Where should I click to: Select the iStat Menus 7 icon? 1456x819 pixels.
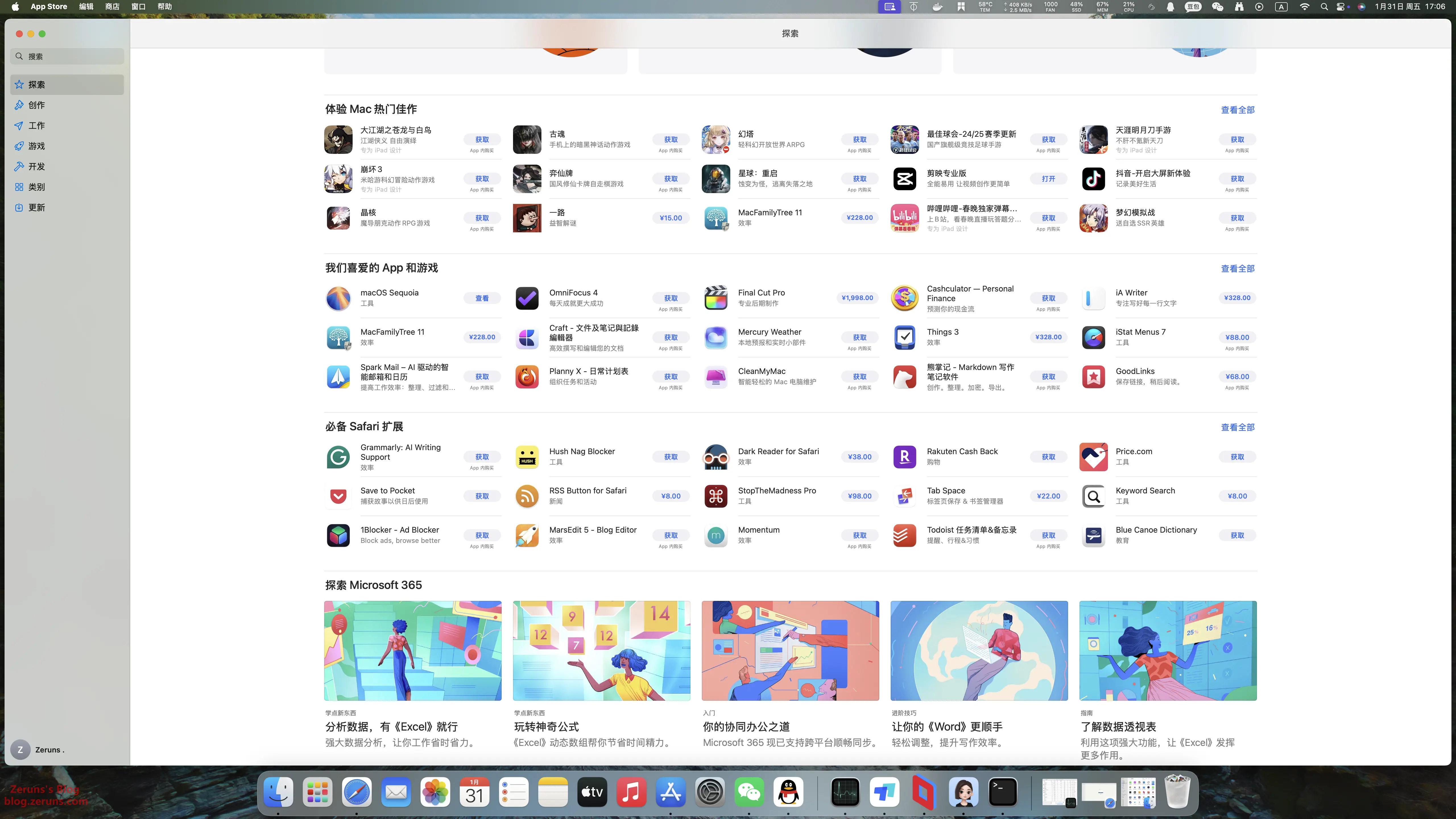pyautogui.click(x=1093, y=338)
